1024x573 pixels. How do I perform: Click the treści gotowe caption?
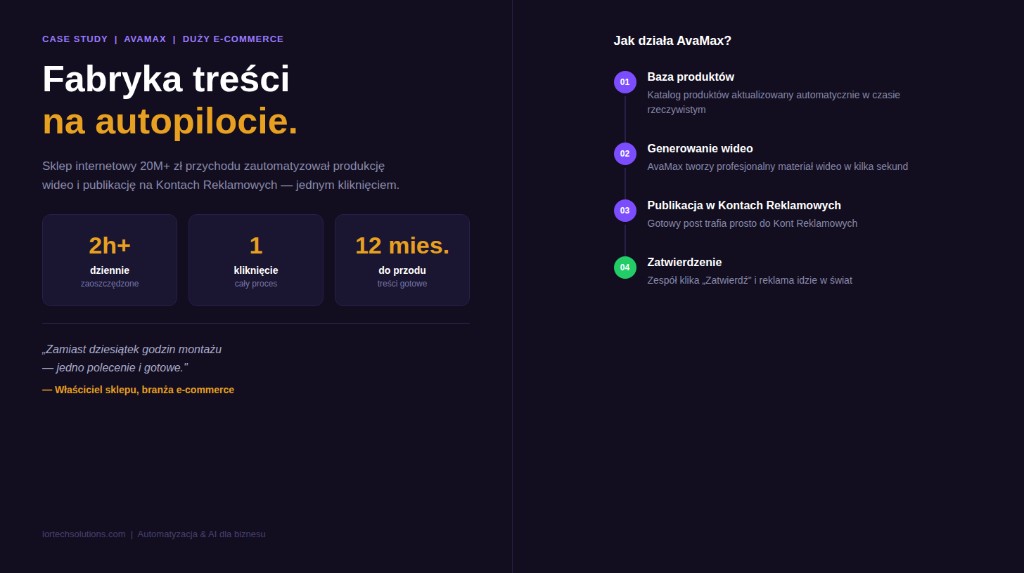tap(402, 284)
